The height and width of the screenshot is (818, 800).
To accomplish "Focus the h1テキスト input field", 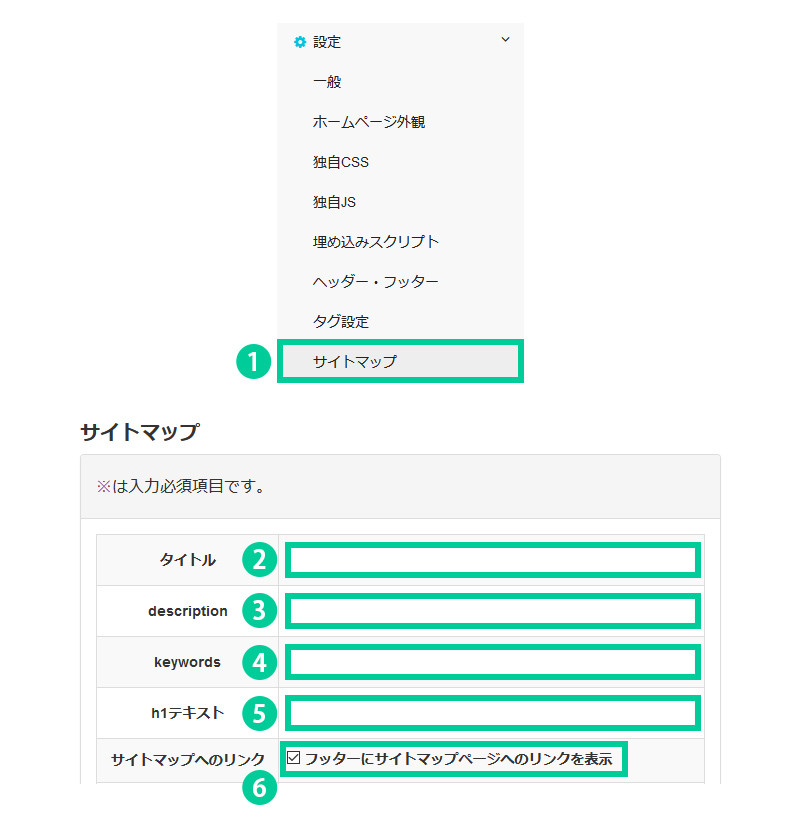I will [493, 713].
